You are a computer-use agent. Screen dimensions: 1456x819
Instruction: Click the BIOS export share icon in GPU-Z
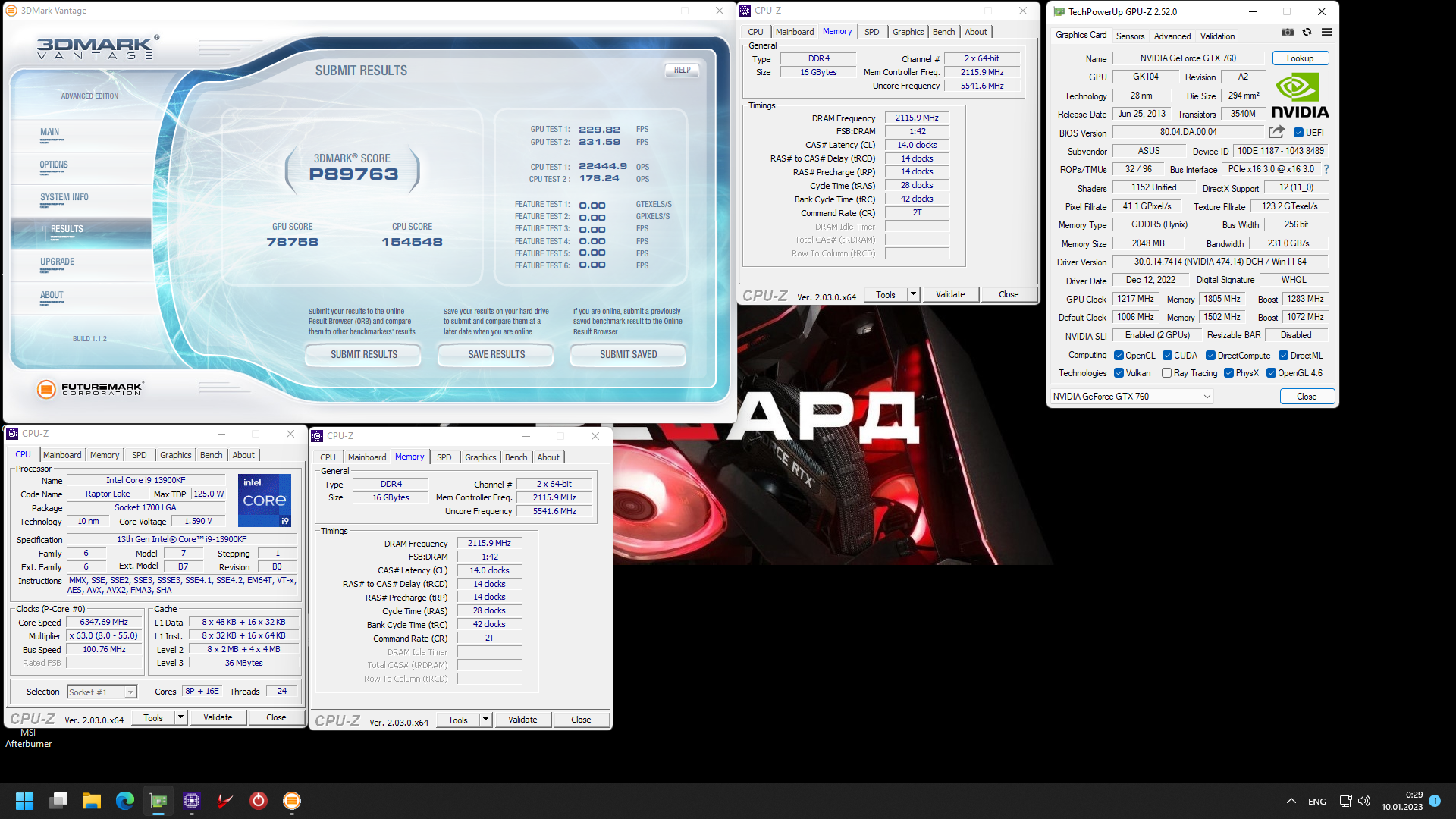1277,132
